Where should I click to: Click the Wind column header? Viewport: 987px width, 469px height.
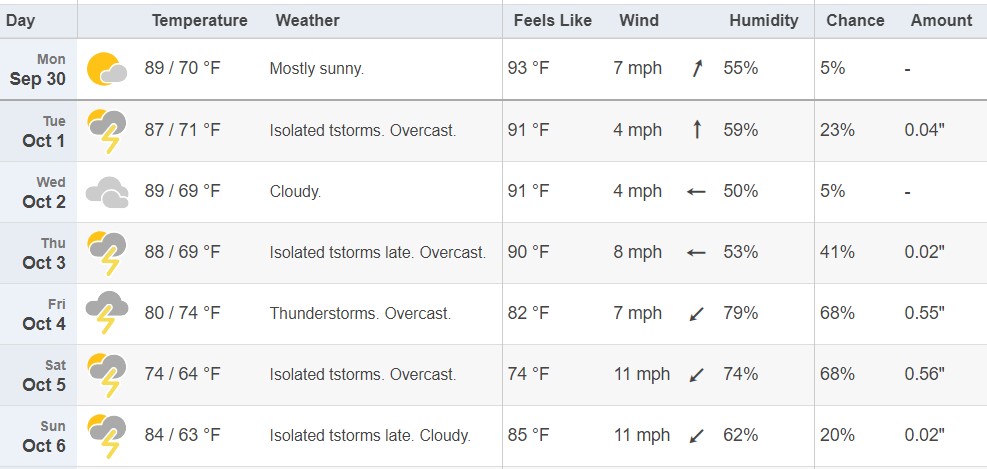click(639, 20)
